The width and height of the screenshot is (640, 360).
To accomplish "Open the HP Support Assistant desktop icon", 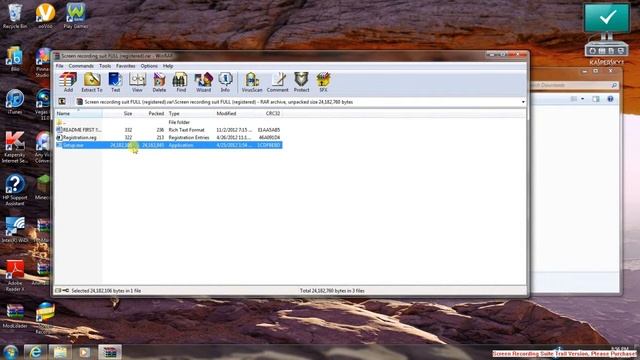I will point(15,190).
